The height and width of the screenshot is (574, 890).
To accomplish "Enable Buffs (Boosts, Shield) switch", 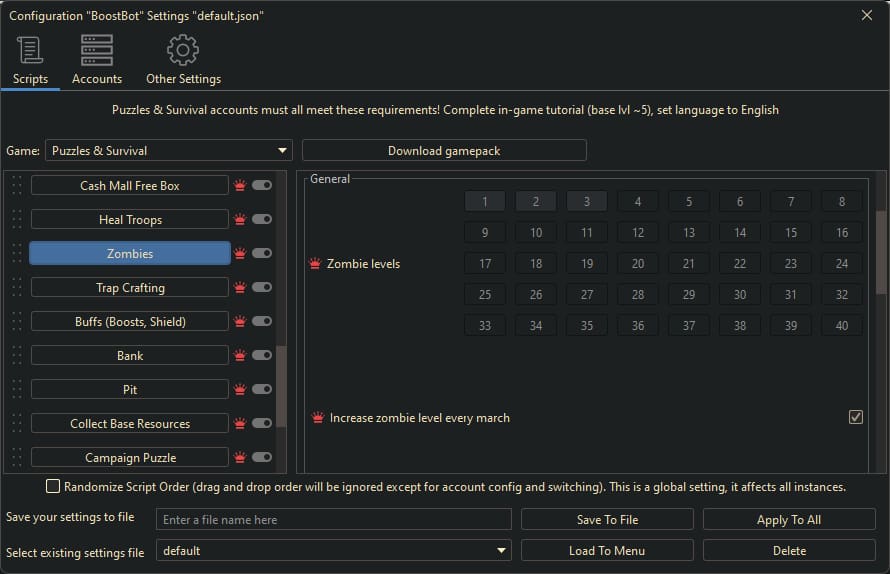I will (x=262, y=321).
